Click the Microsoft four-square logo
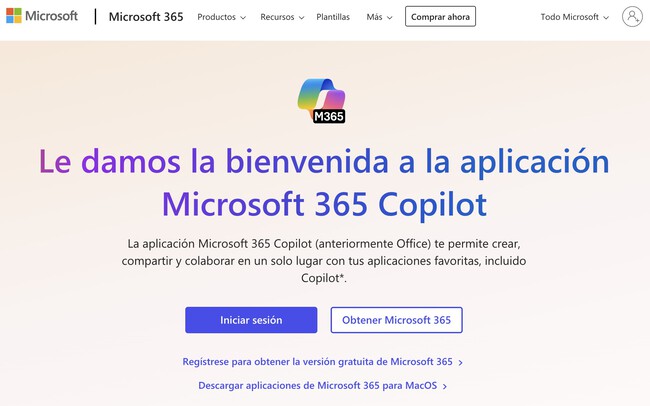650x406 pixels. (15, 17)
